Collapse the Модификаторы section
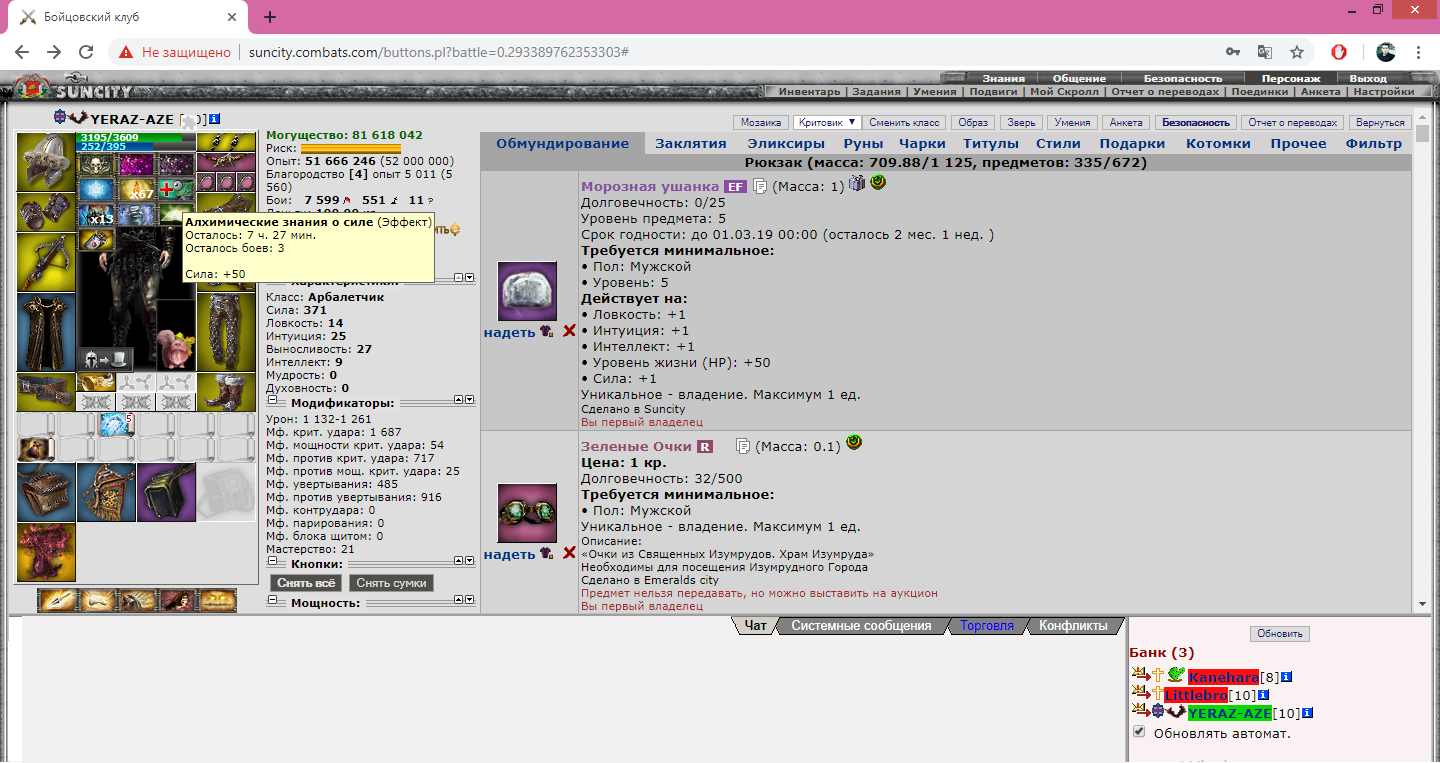 point(271,402)
